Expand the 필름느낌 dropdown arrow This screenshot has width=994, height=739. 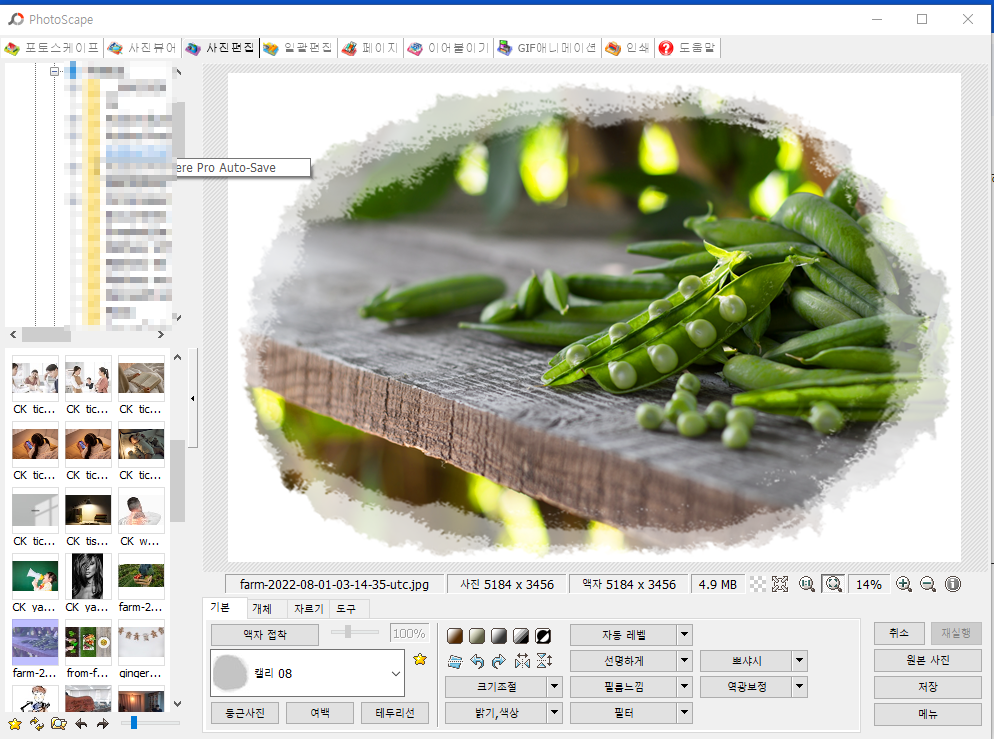point(685,687)
